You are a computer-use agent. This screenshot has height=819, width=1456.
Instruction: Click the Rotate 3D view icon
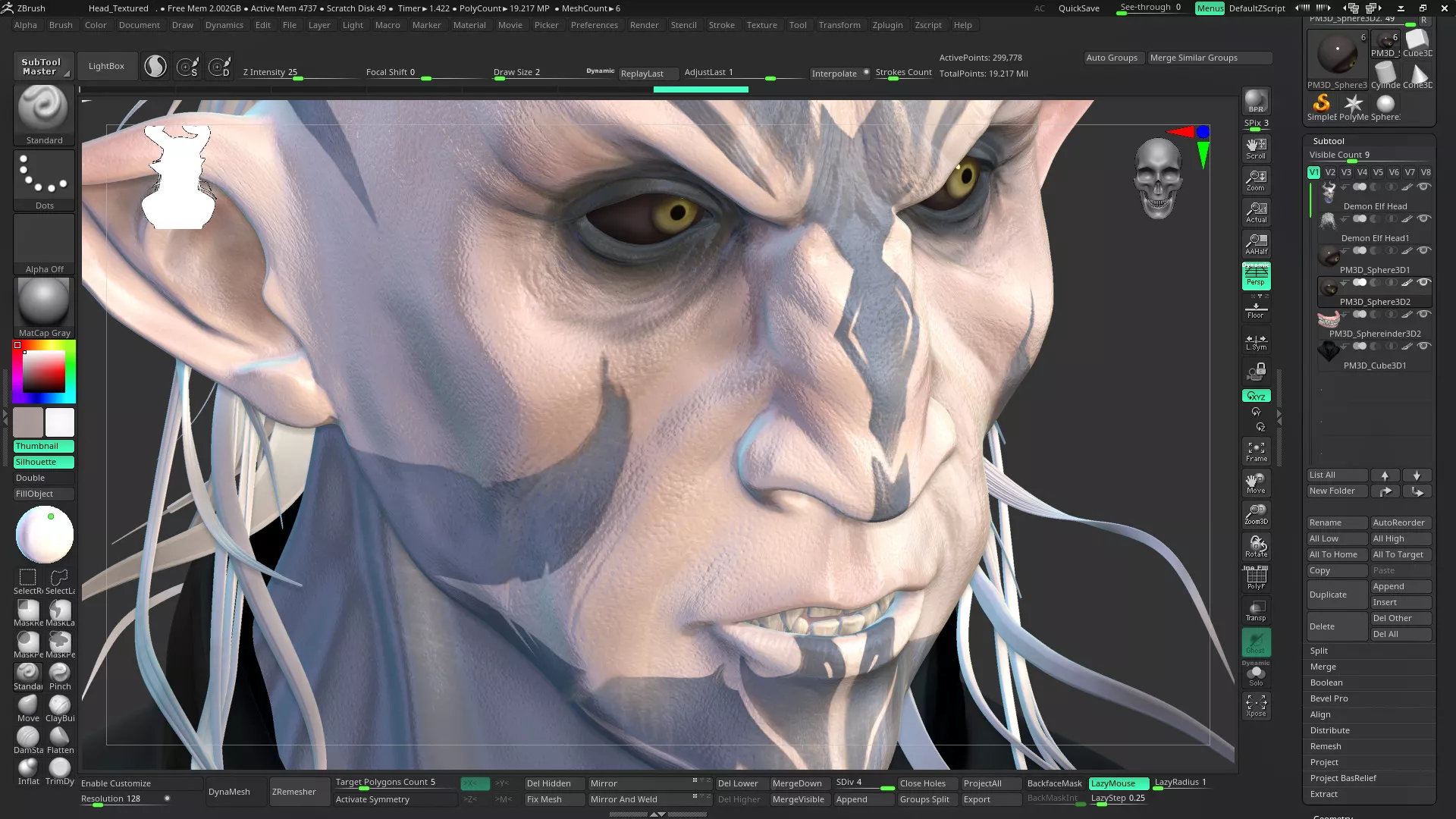click(x=1256, y=546)
